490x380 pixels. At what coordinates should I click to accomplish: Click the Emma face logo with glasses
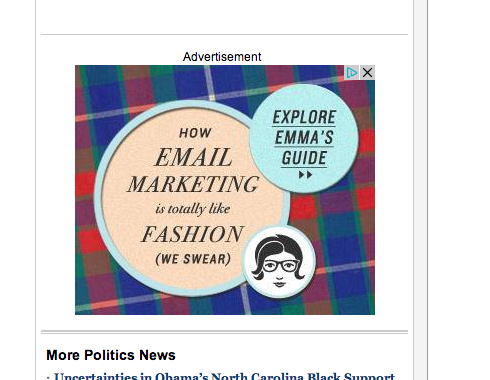tap(279, 262)
